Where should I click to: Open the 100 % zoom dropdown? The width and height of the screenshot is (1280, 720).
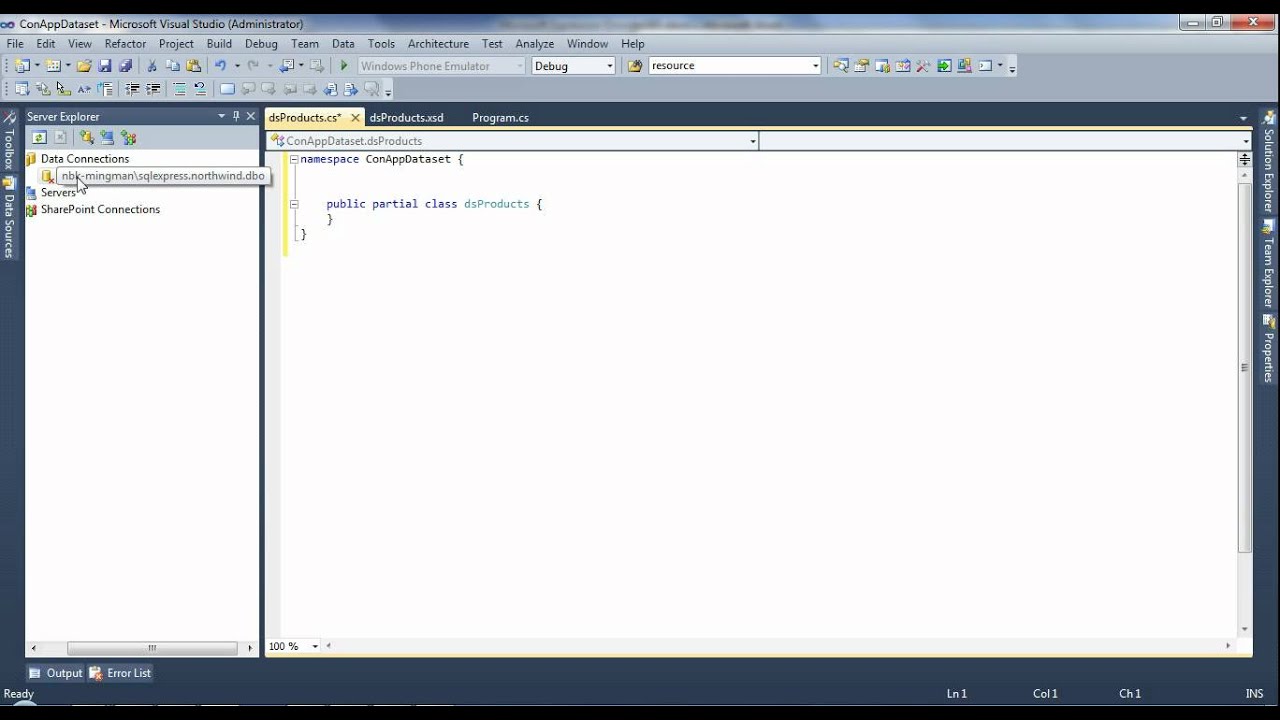pyautogui.click(x=315, y=646)
